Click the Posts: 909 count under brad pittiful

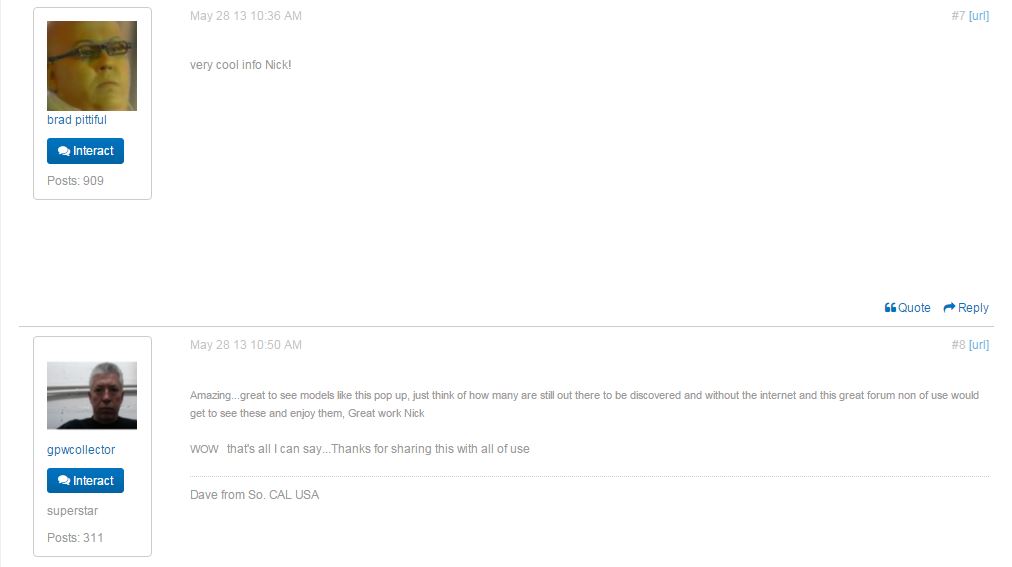pos(75,181)
